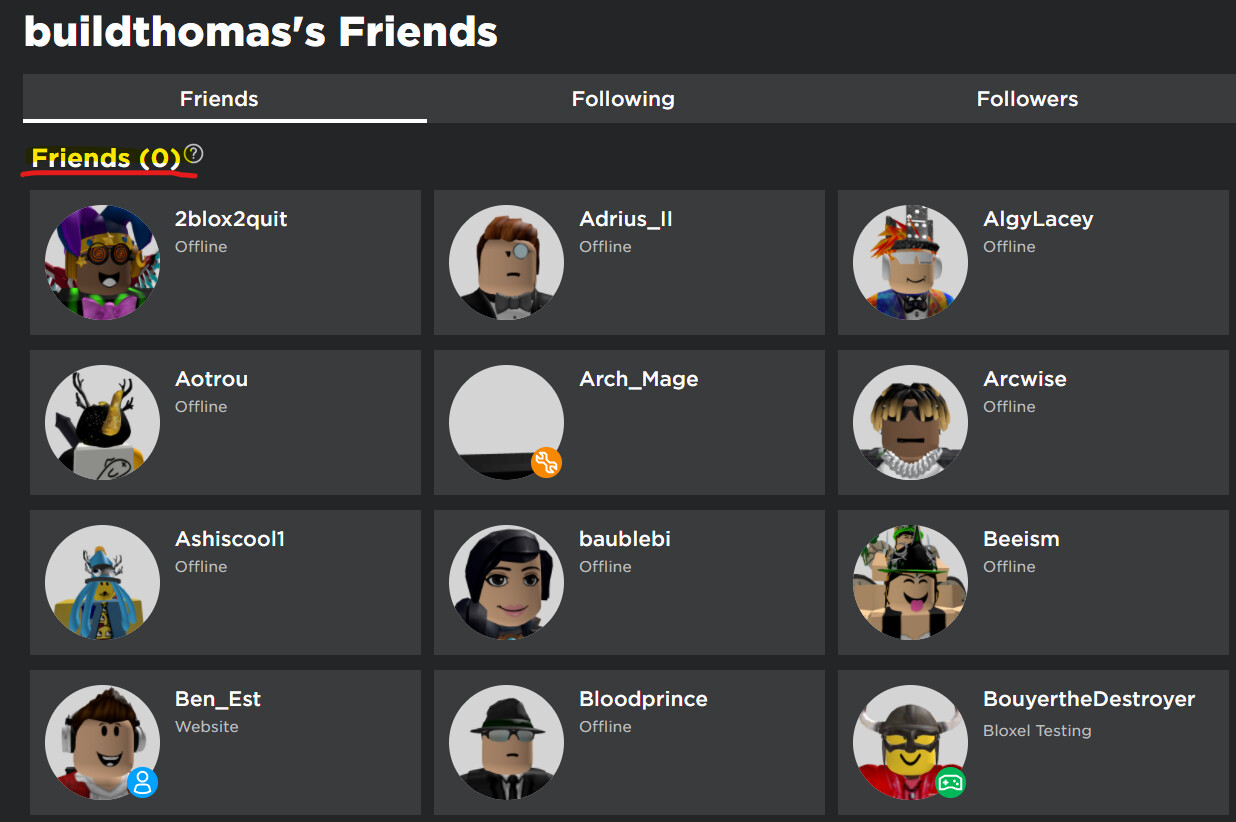Click the Adrius_II username link

[626, 218]
